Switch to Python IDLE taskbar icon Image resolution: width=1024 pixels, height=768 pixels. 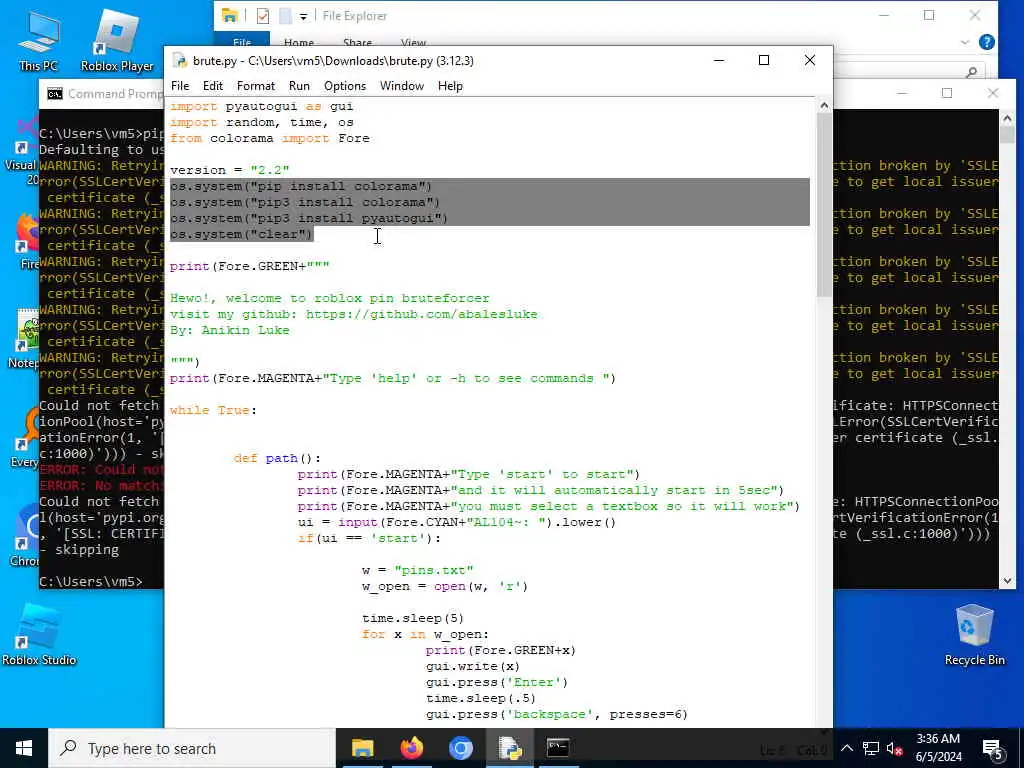(x=509, y=748)
